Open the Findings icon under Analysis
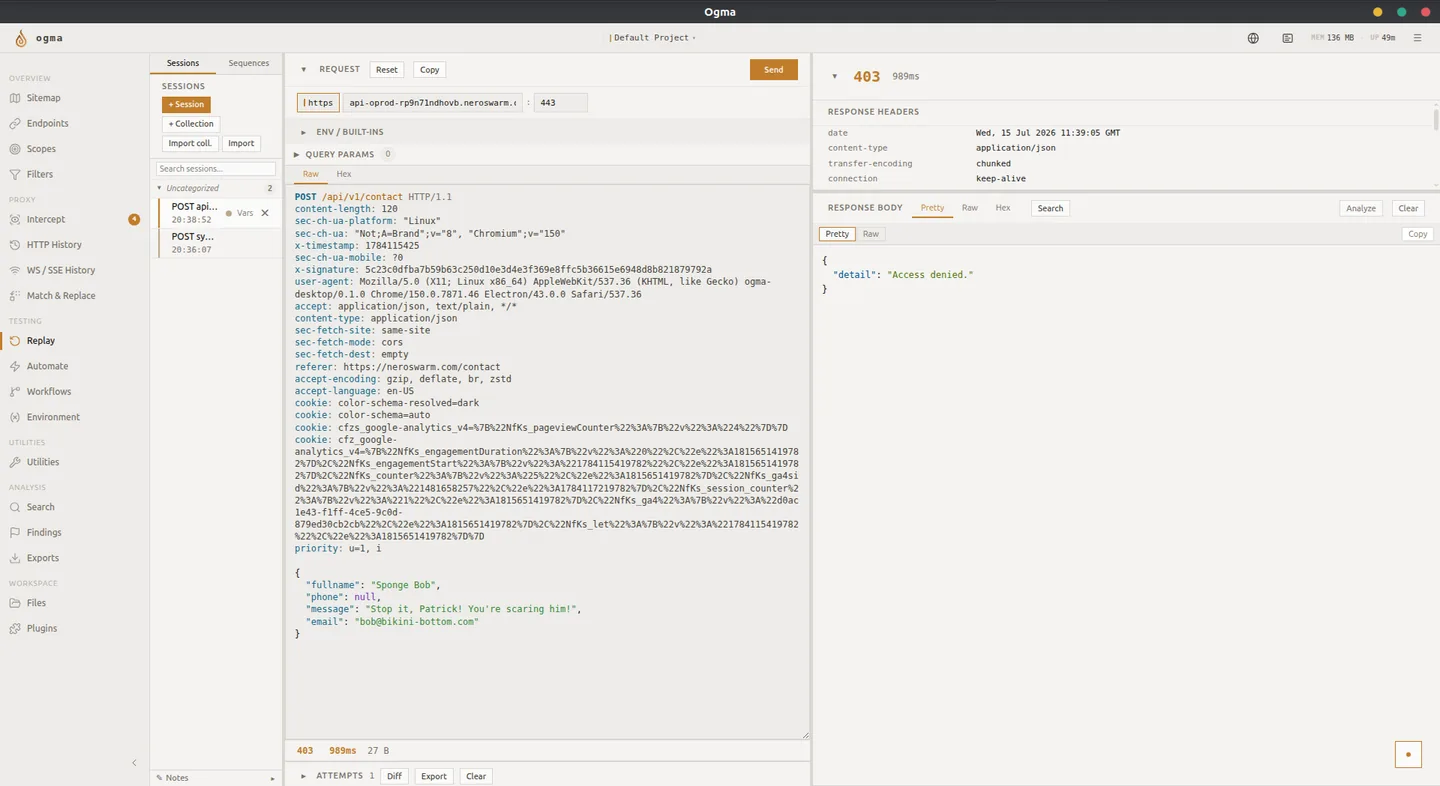Screen dimensions: 1440x786 (15, 533)
